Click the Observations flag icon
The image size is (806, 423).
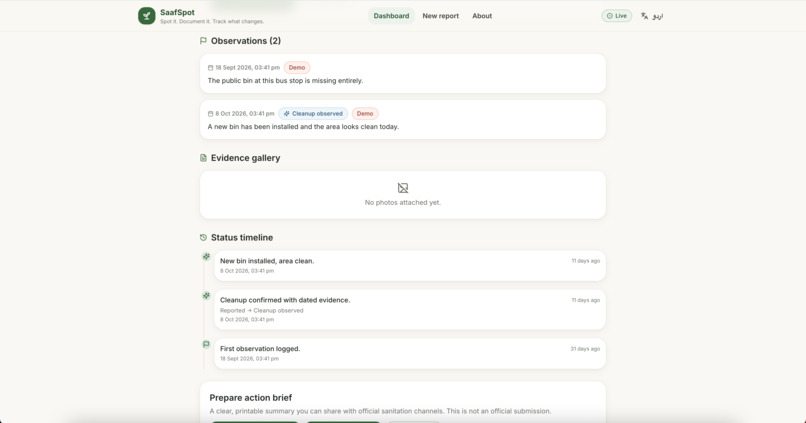pos(203,41)
